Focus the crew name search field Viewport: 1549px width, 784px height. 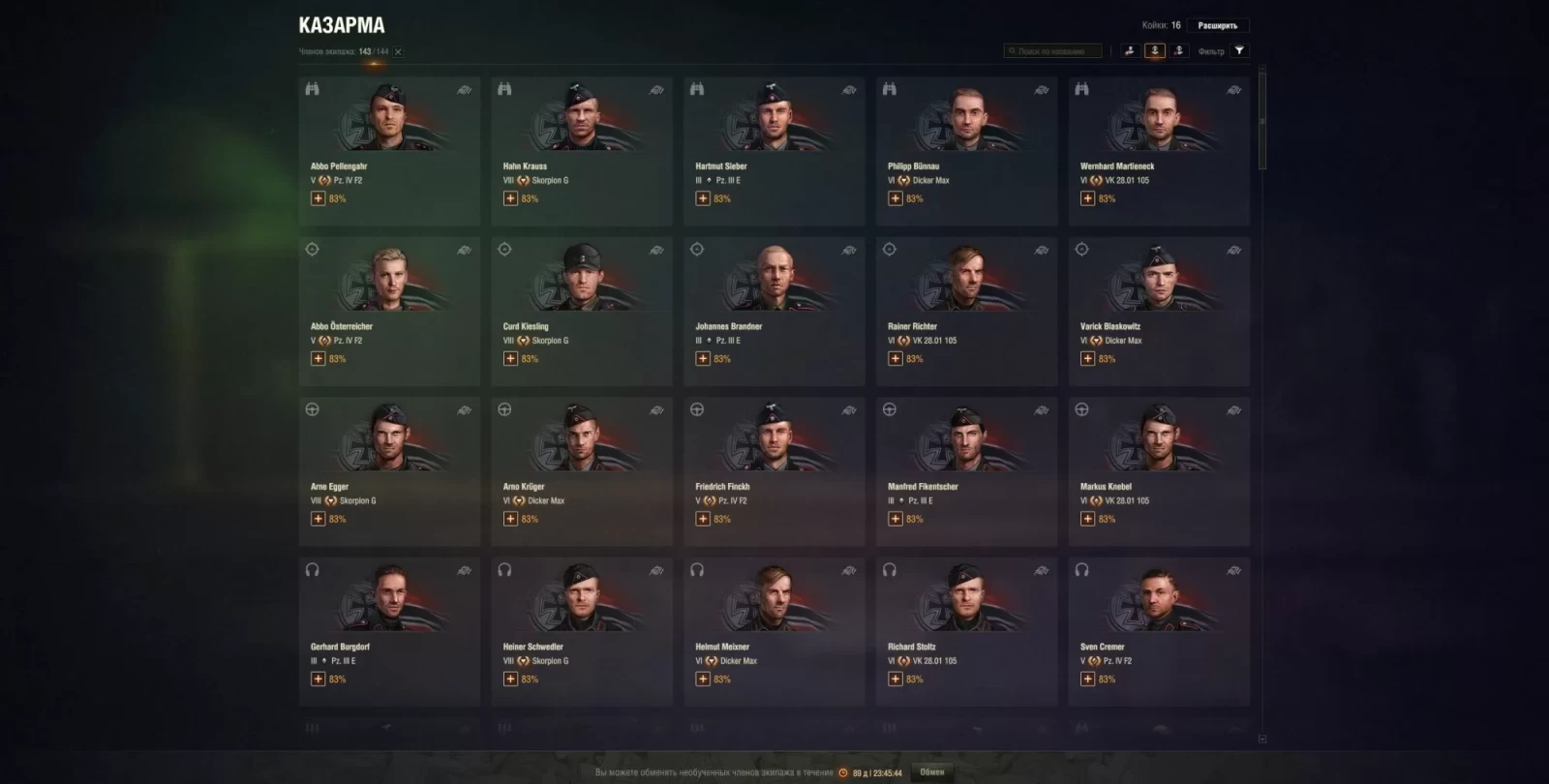click(x=1052, y=51)
